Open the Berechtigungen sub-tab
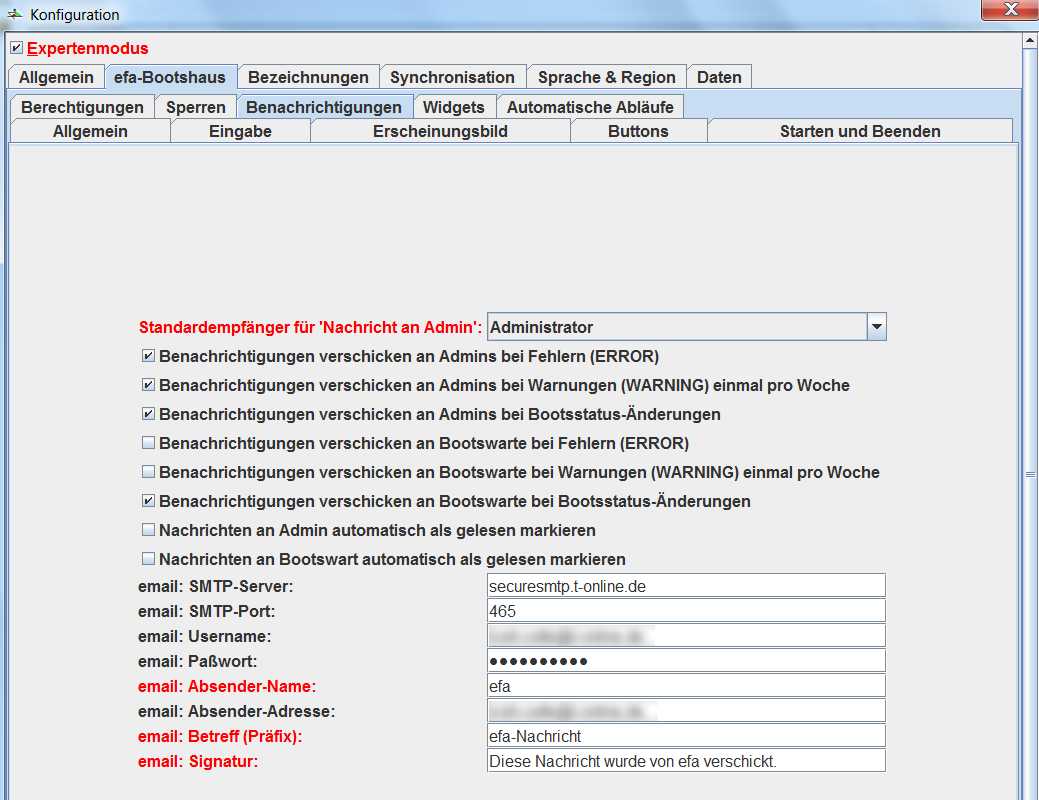Viewport: 1039px width, 800px height. (82, 107)
